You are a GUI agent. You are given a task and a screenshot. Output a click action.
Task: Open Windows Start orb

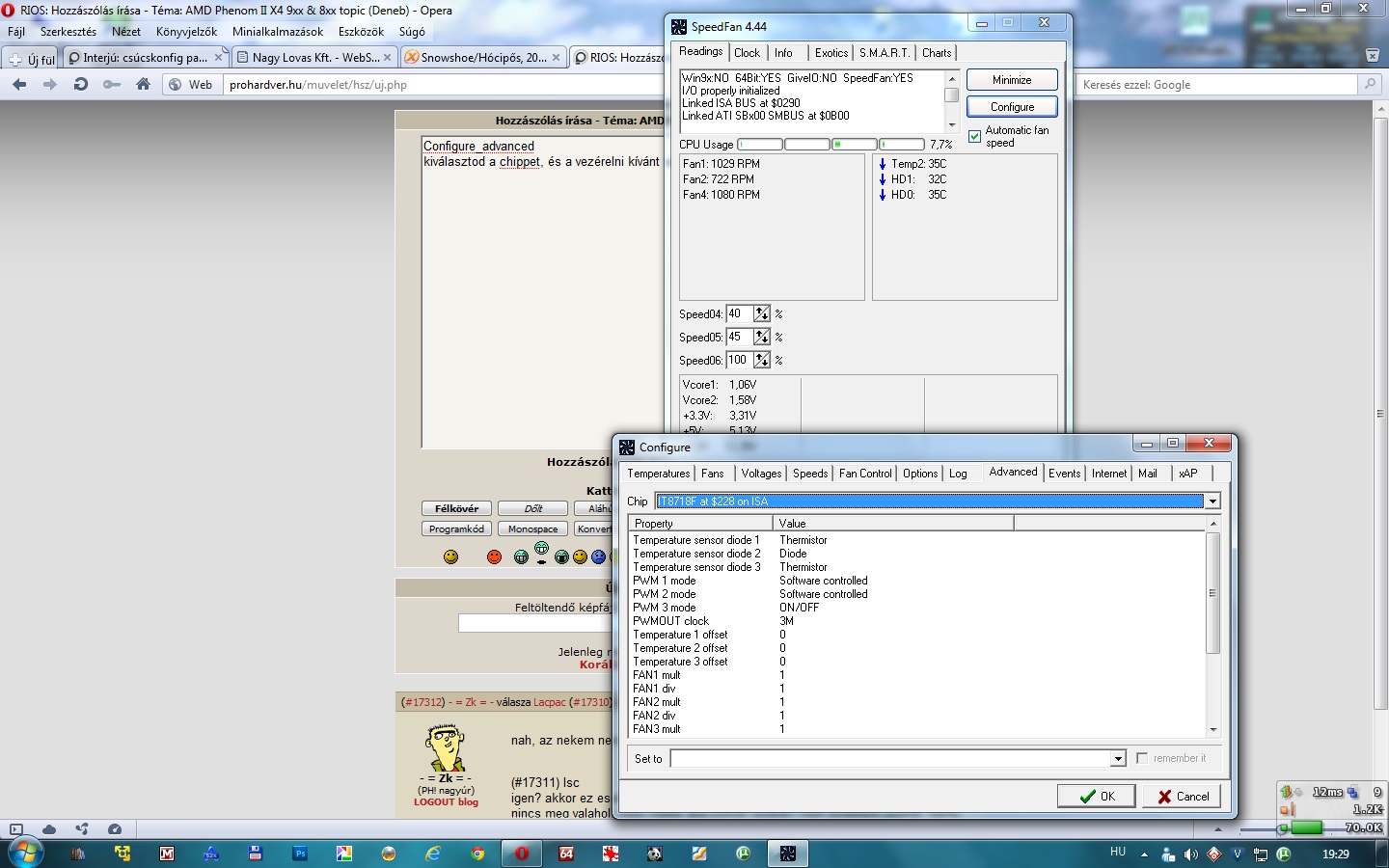[25, 854]
